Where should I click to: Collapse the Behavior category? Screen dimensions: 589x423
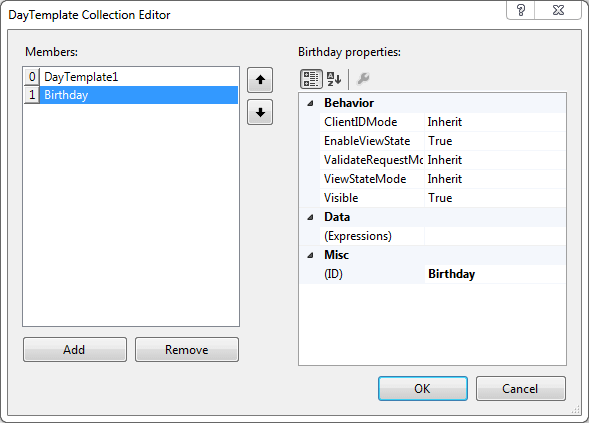pyautogui.click(x=310, y=103)
